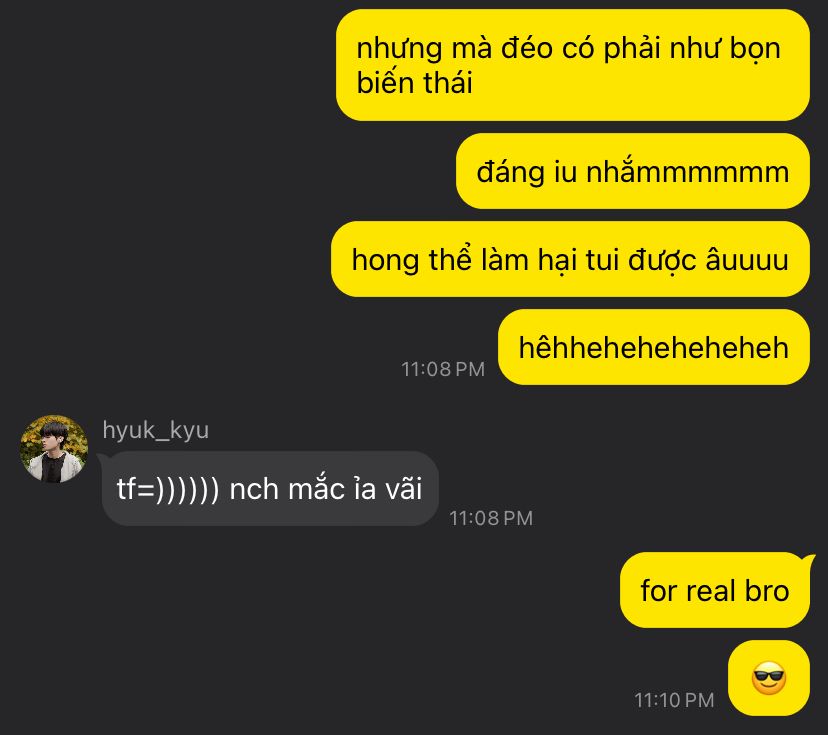
Task: Select the sunglasses emoji message bubble
Action: tap(768, 678)
